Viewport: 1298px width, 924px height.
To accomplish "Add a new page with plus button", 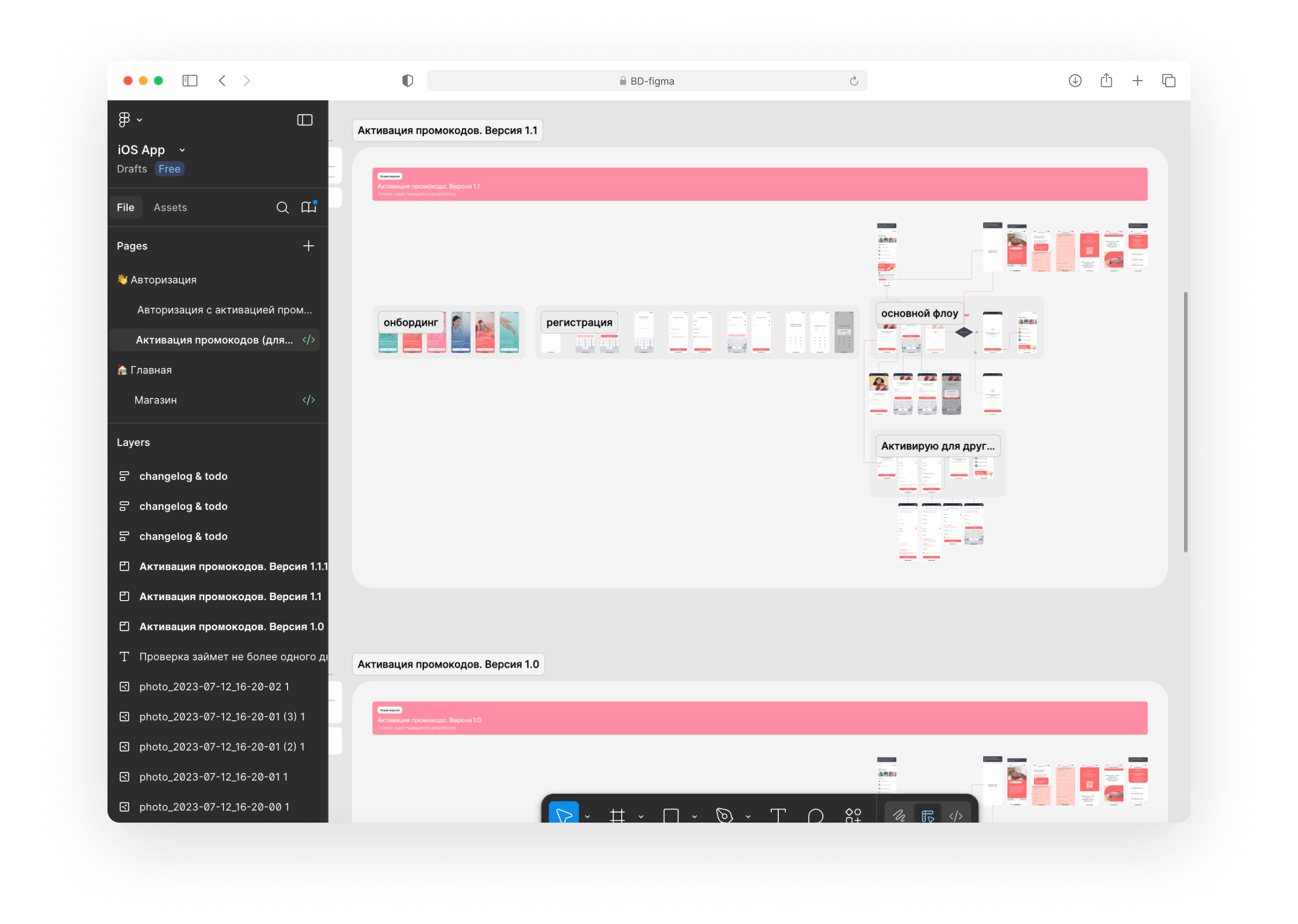I will pos(308,246).
